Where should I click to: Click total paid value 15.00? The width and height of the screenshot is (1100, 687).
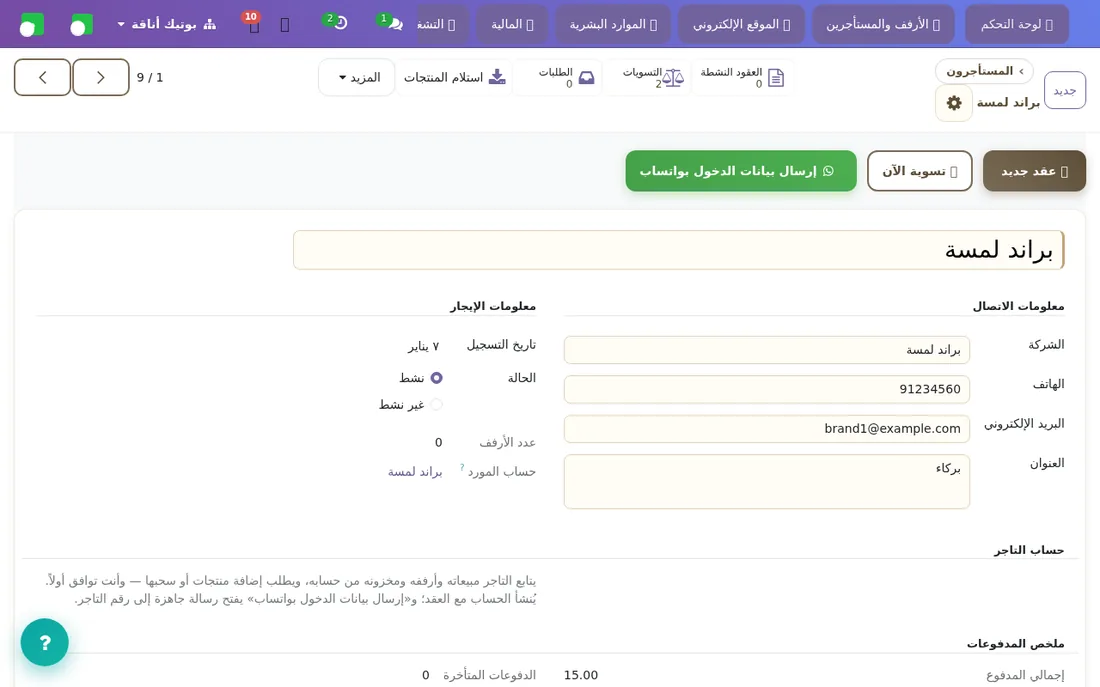(x=581, y=675)
